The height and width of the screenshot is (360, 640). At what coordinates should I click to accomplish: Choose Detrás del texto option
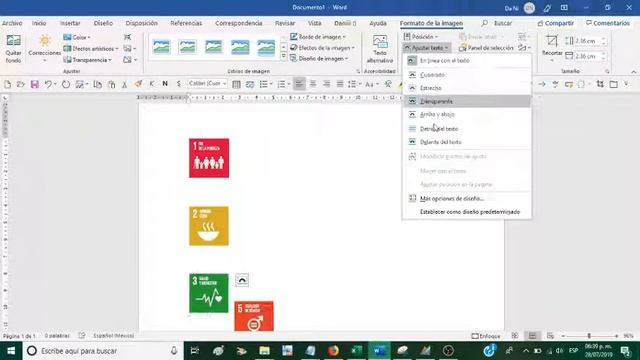coord(467,129)
